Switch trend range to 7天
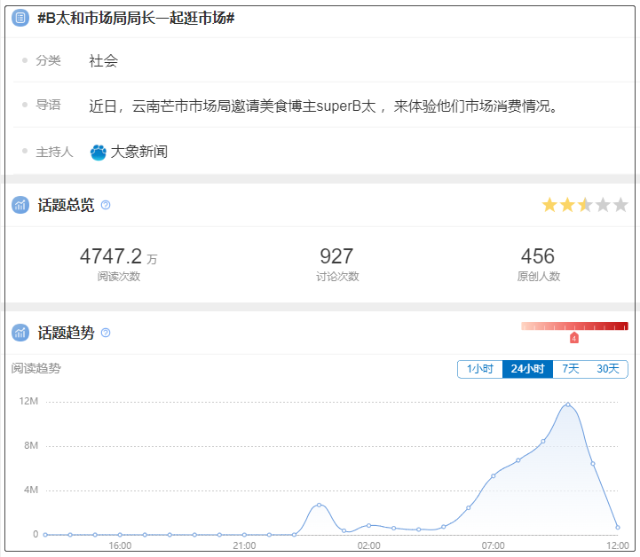Viewport: 640px width, 557px height. tap(570, 369)
